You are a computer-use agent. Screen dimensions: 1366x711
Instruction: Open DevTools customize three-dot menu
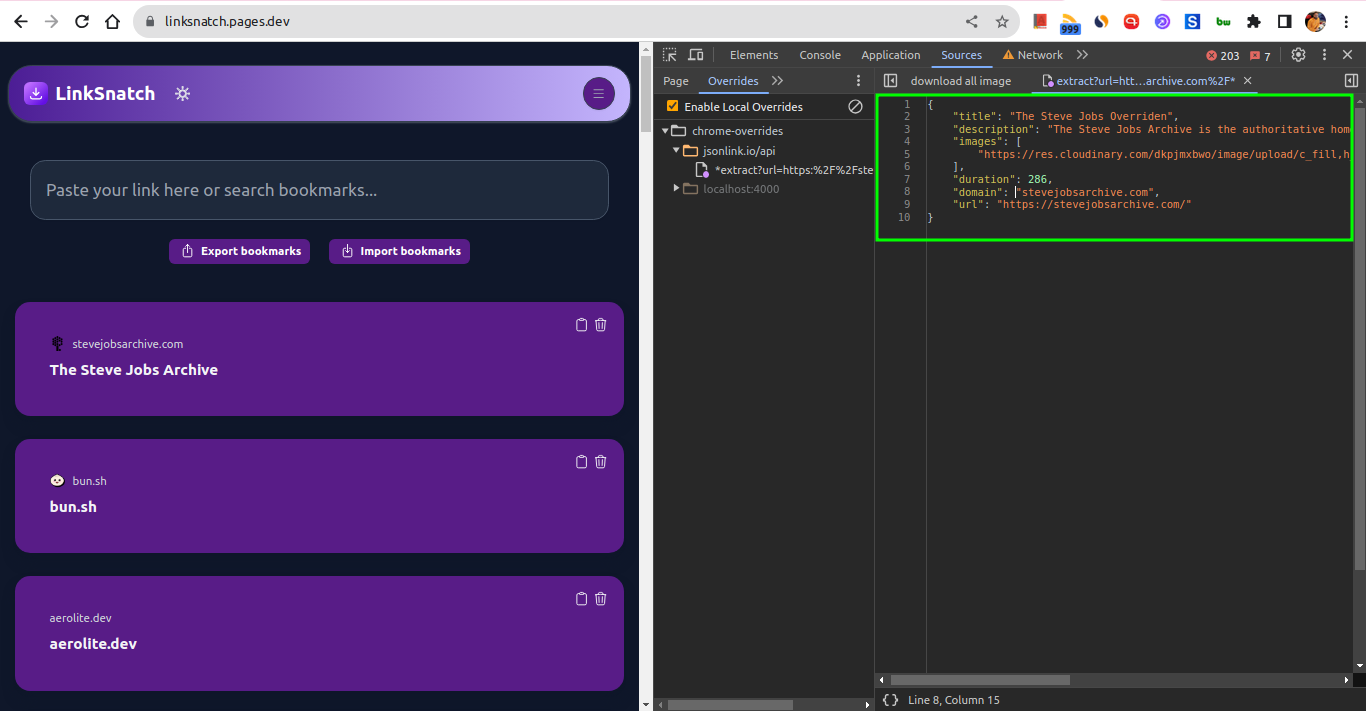pos(1324,55)
